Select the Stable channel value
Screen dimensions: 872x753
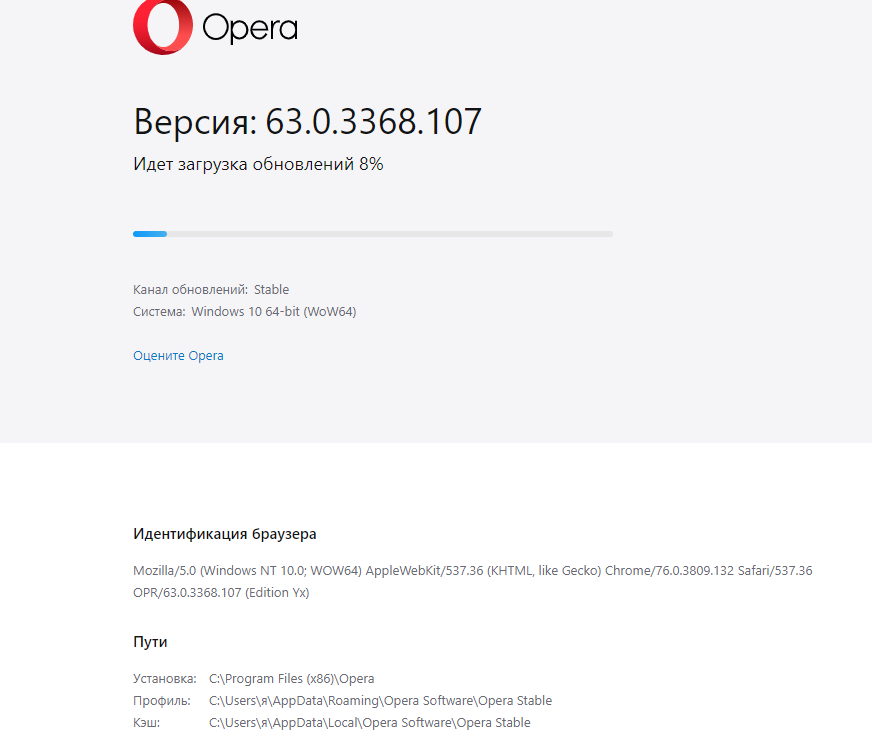[271, 290]
